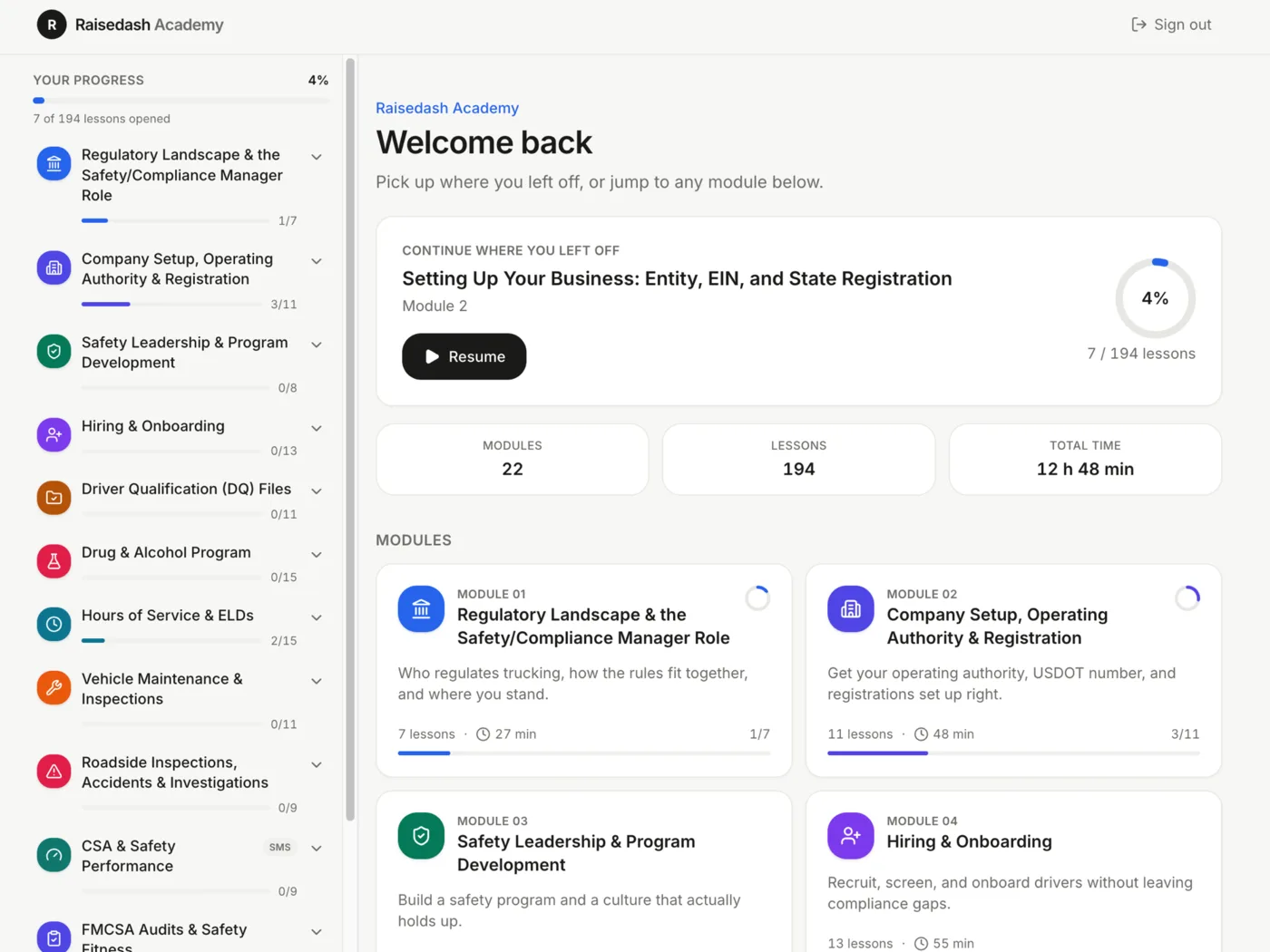The image size is (1270, 952).
Task: Expand the Hours of Service & ELDs chevron
Action: (x=317, y=617)
